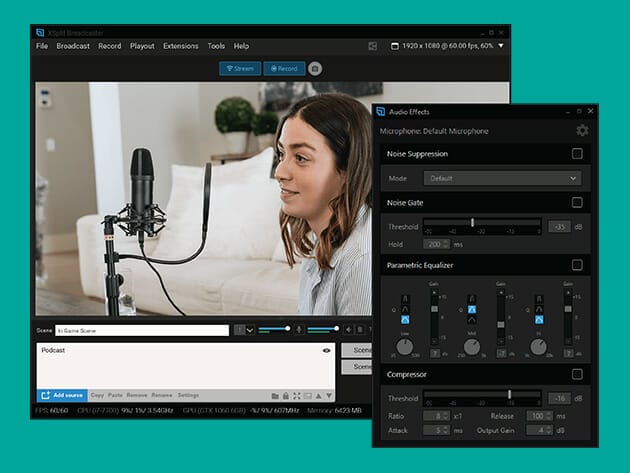Enable the Noise Suppression checkbox
This screenshot has height=473, width=630.
tap(577, 154)
